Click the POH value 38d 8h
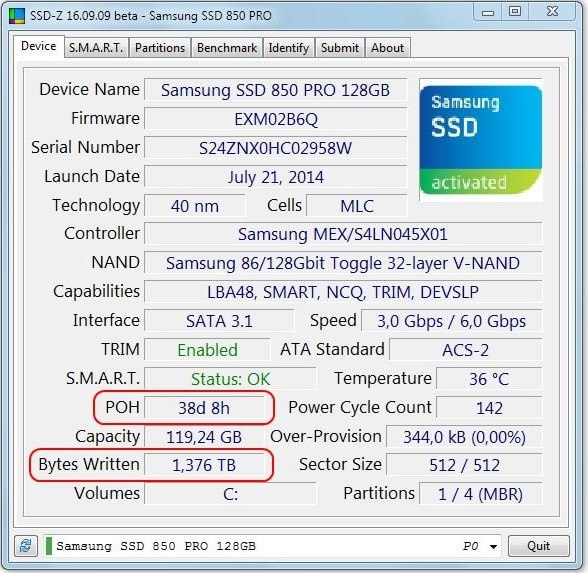The image size is (588, 573). point(204,408)
